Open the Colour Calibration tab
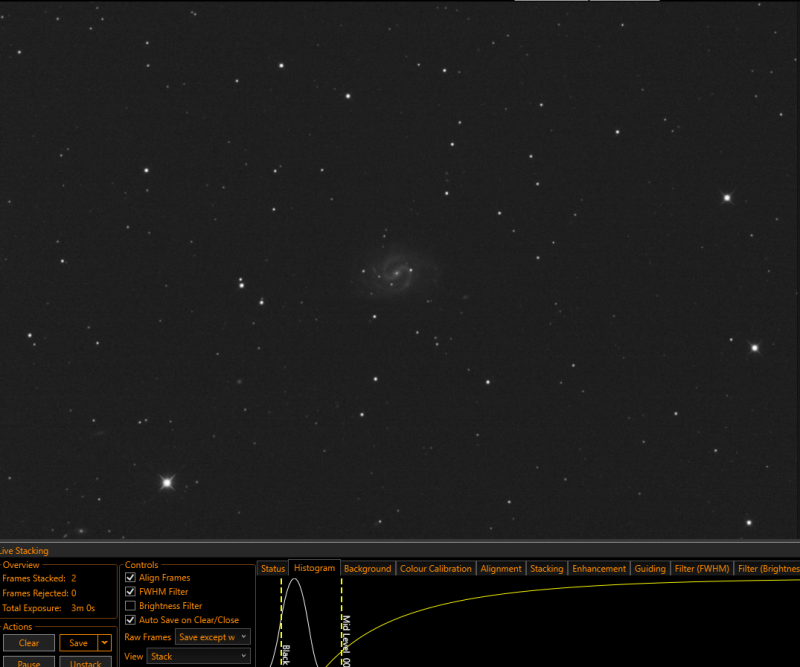The image size is (800, 667). [x=436, y=569]
